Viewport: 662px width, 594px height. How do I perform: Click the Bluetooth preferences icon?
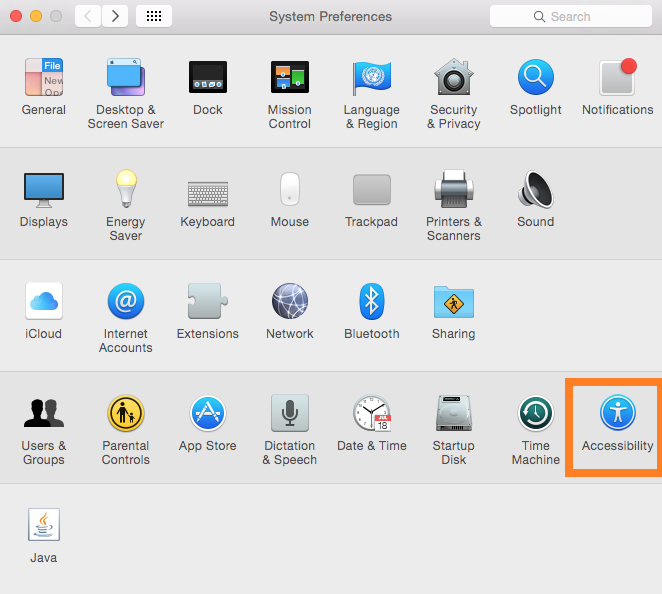tap(372, 302)
